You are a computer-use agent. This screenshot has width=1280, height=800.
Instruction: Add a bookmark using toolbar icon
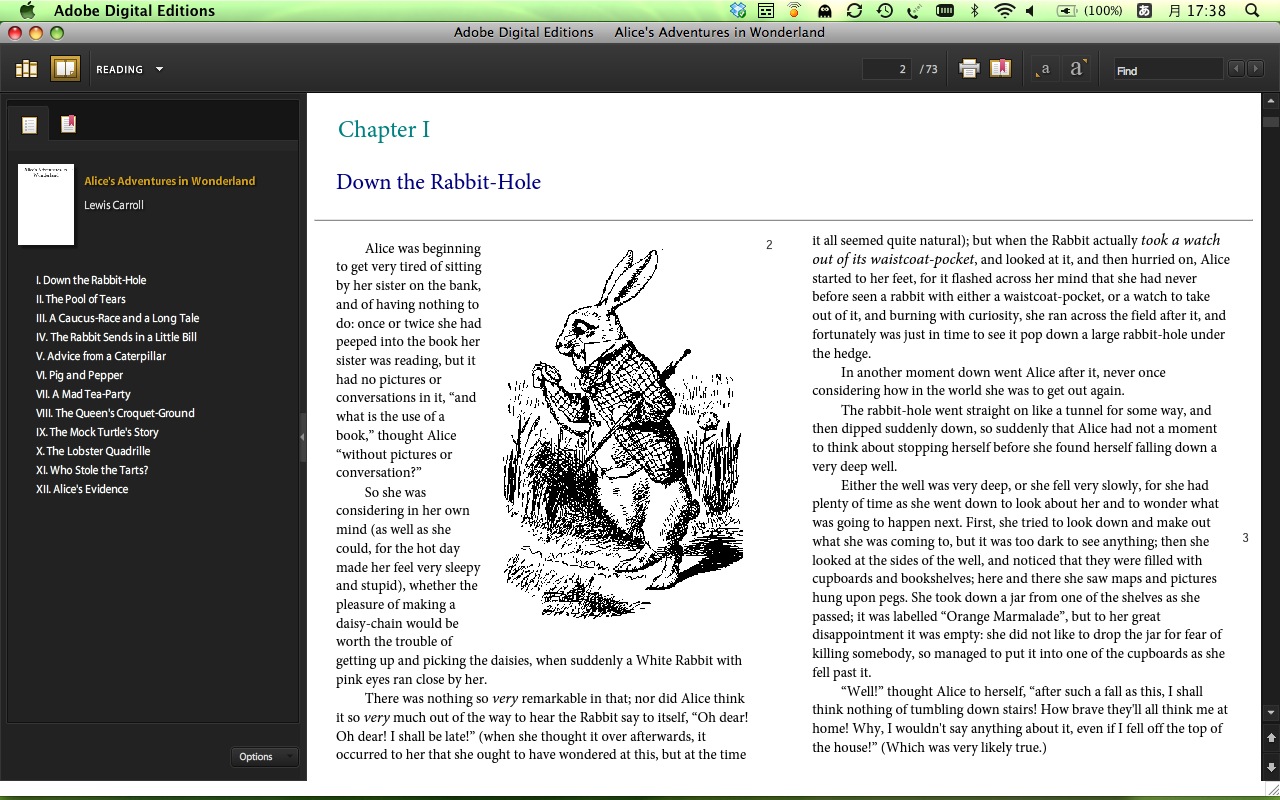pyautogui.click(x=1000, y=69)
